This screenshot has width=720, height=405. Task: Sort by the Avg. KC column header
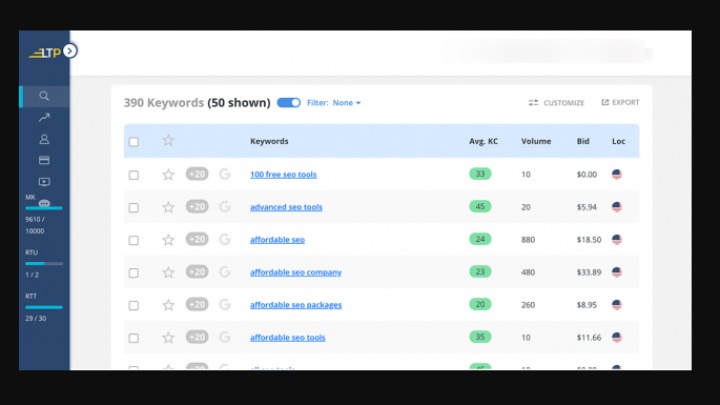[x=484, y=141]
